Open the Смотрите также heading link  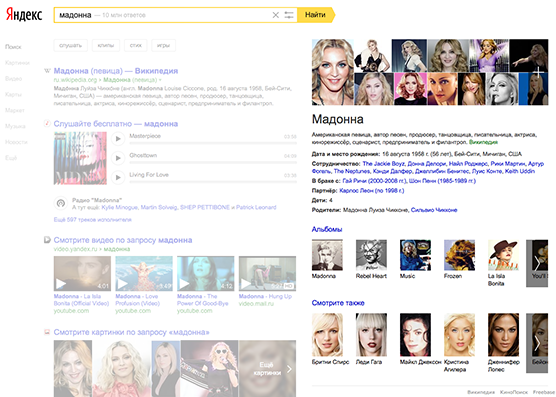pyautogui.click(x=338, y=303)
